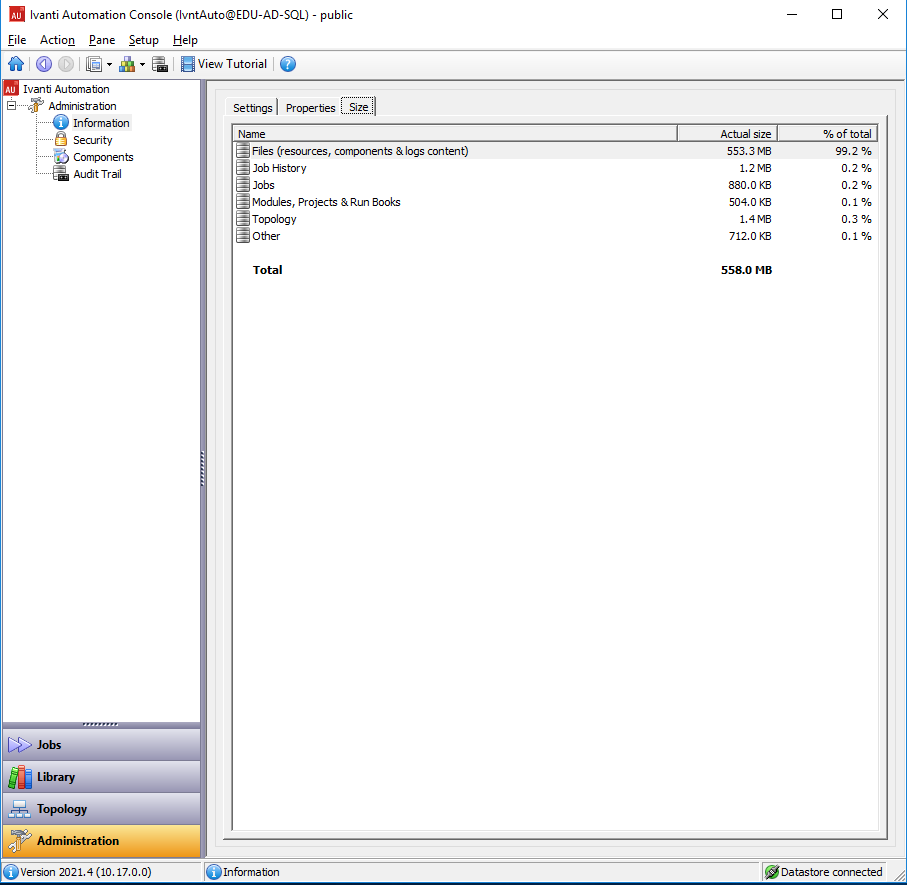This screenshot has height=885, width=907.
Task: Click the 880.0 KB size value
Action: tap(750, 185)
